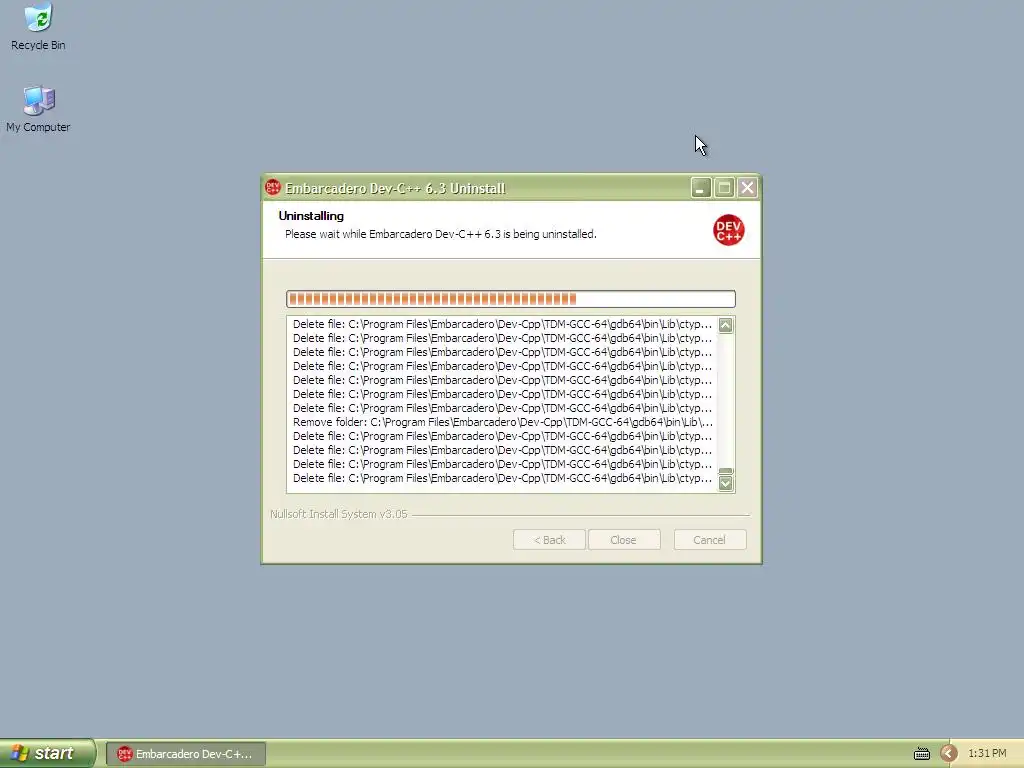Click the disabled '< Back' button
1024x768 pixels.
click(x=549, y=540)
